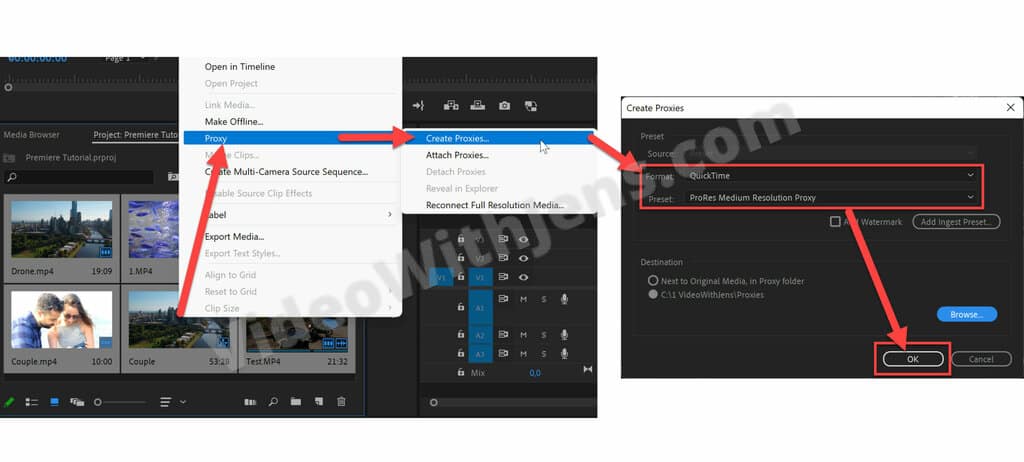Viewport: 1024px width, 462px height.
Task: Click the Add Ingest Preset... button
Action: (x=956, y=222)
